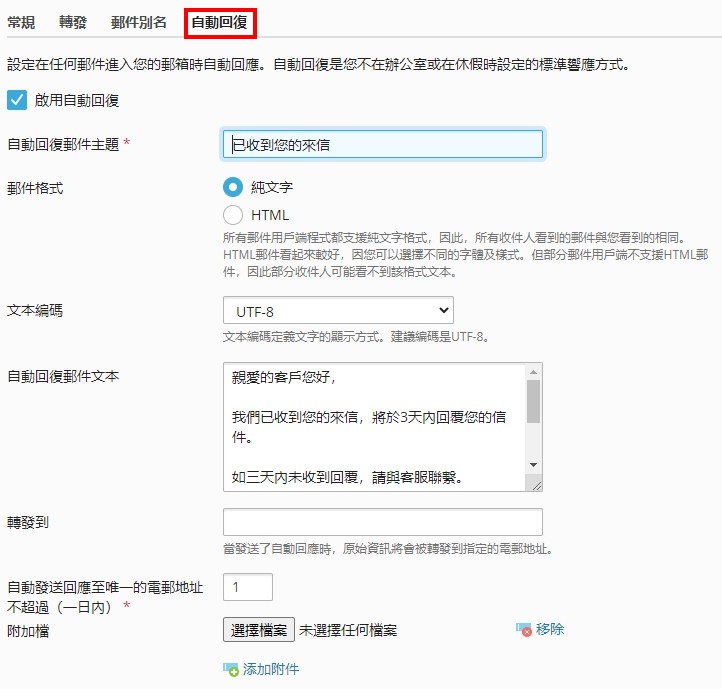The width and height of the screenshot is (722, 689).
Task: Click the 文本編碼 label
Action: coord(35,310)
